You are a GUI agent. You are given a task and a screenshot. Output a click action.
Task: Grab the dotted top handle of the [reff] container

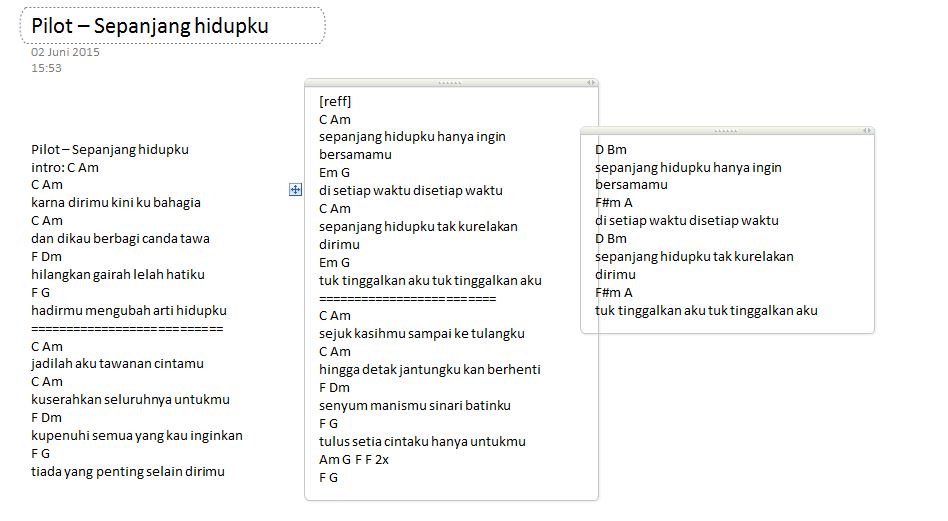[x=449, y=82]
